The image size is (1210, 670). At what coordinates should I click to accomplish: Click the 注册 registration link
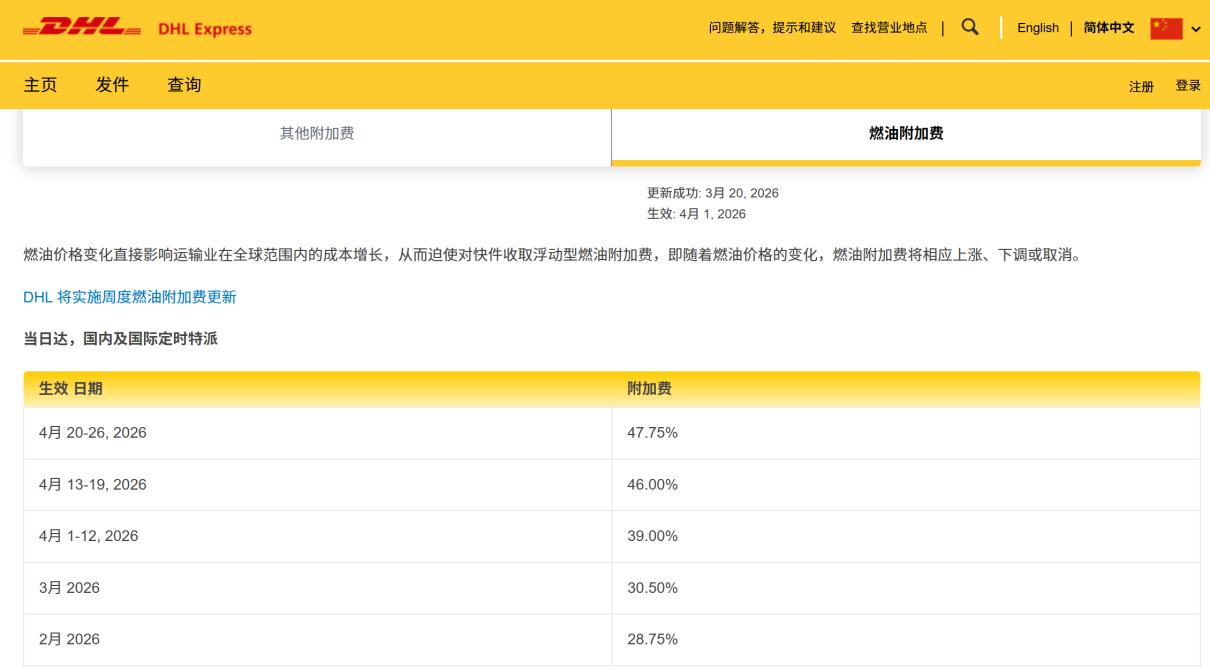click(1139, 87)
